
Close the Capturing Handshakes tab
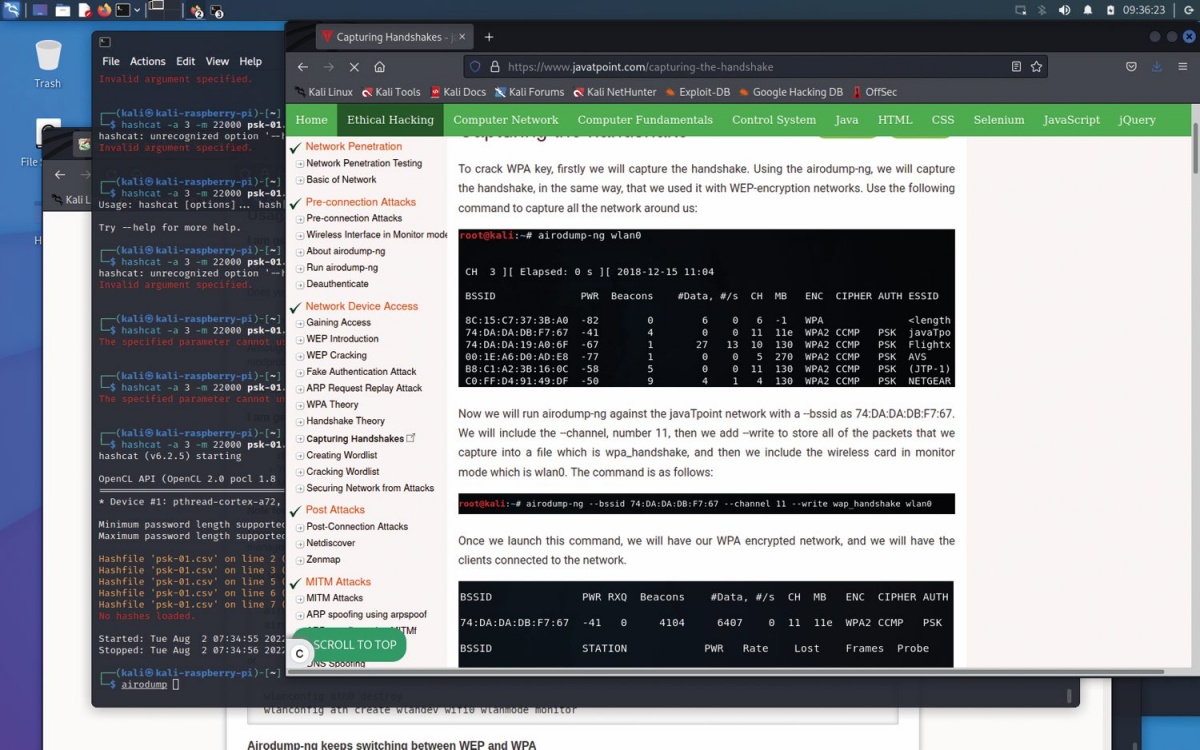(462, 37)
